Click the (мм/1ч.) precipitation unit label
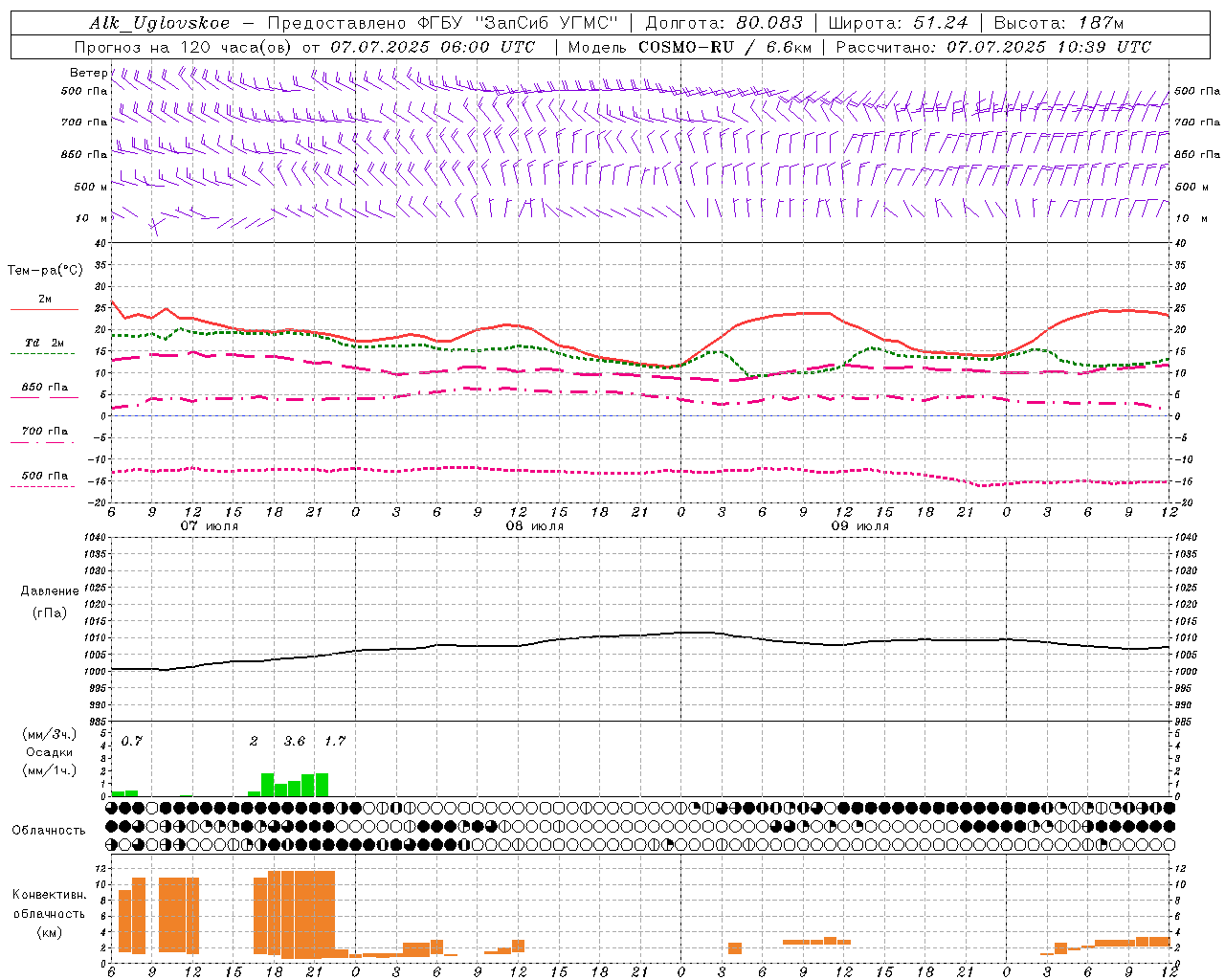The width and height of the screenshot is (1225, 980). click(x=49, y=770)
